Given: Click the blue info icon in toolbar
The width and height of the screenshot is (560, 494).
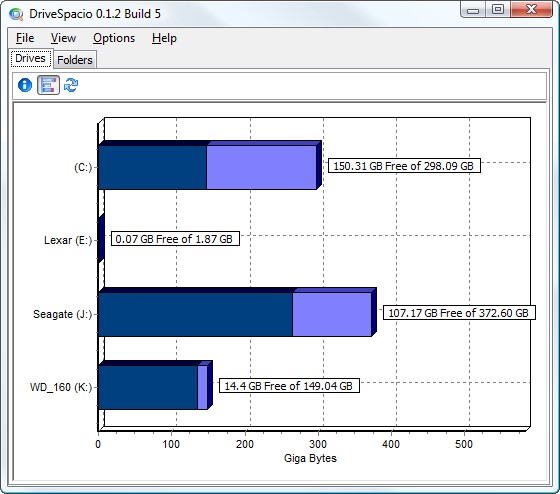Looking at the screenshot, I should (x=25, y=85).
